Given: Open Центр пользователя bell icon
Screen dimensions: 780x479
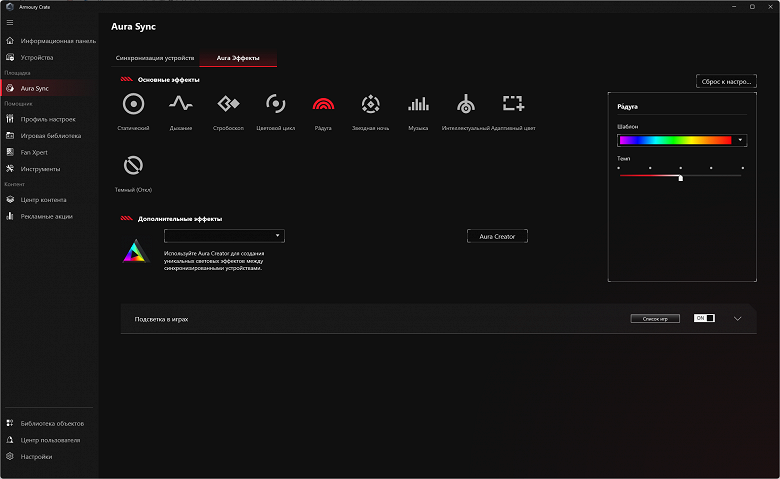Looking at the screenshot, I should click(x=10, y=440).
